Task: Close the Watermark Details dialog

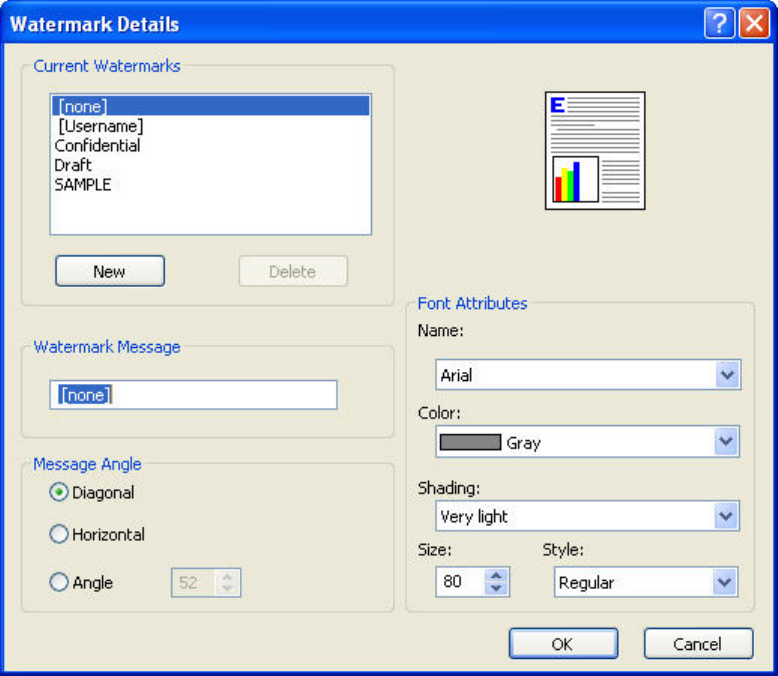Action: [753, 24]
